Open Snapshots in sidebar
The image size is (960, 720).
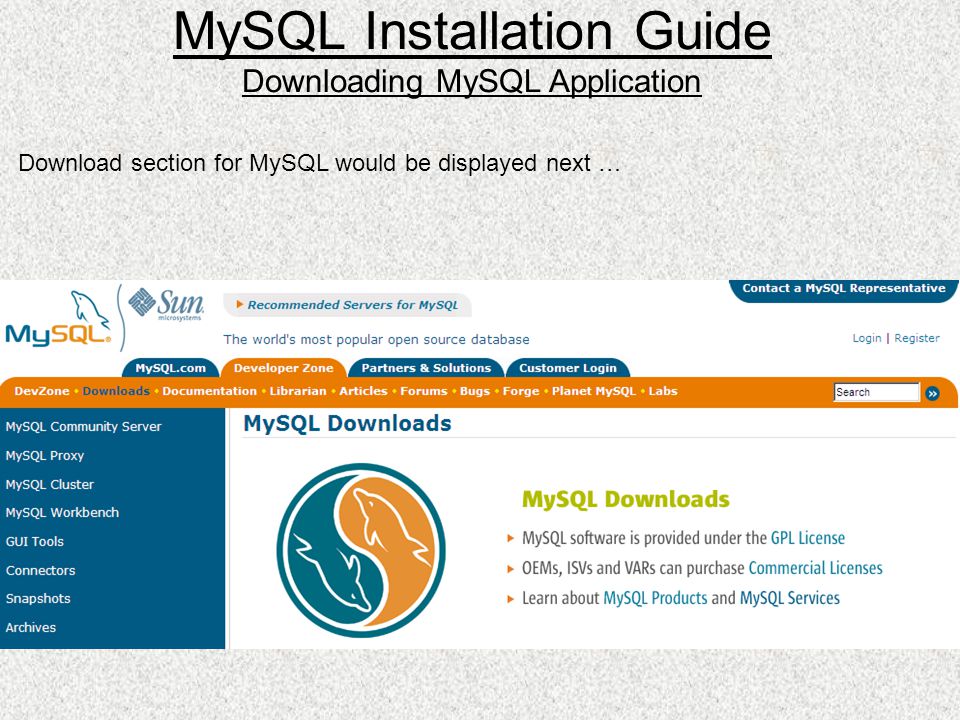coord(38,598)
